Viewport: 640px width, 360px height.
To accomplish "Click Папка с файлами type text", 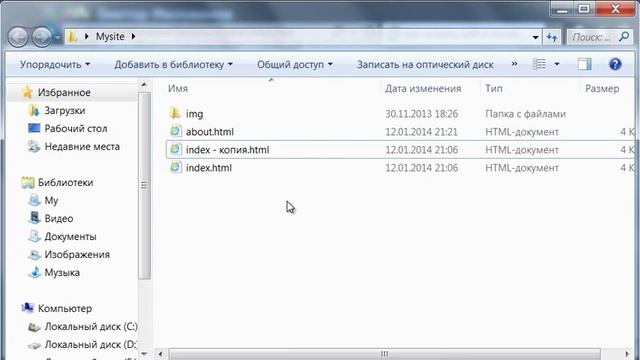I will point(525,113).
